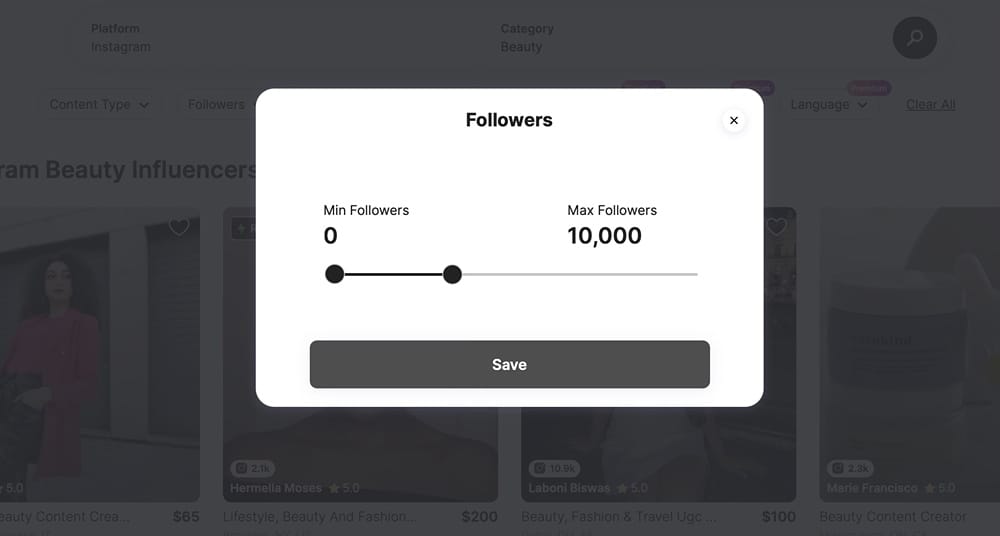Open the Hermella Moses listing title

(320, 516)
